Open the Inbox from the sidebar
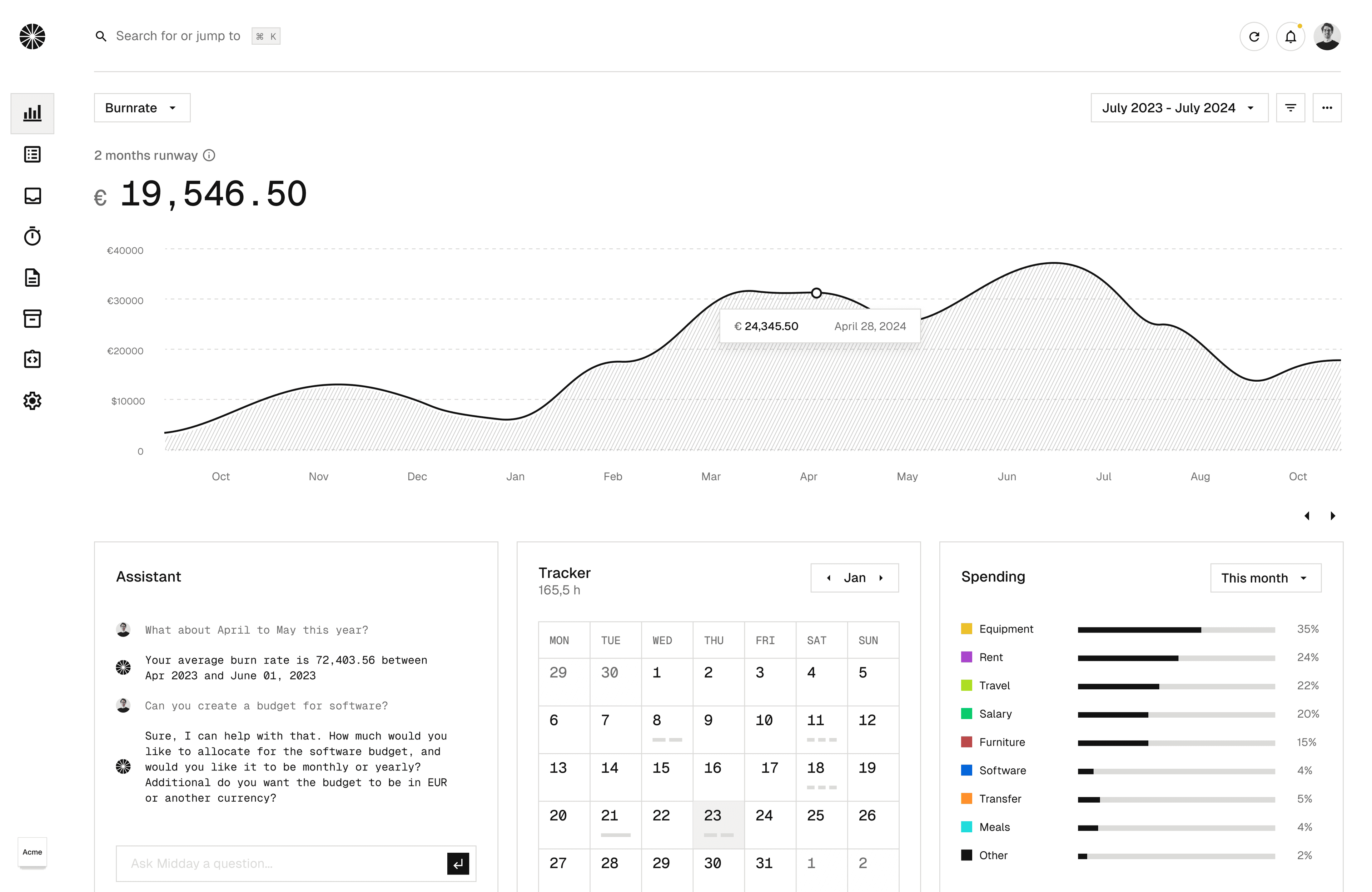Image resolution: width=1372 pixels, height=892 pixels. (32, 195)
